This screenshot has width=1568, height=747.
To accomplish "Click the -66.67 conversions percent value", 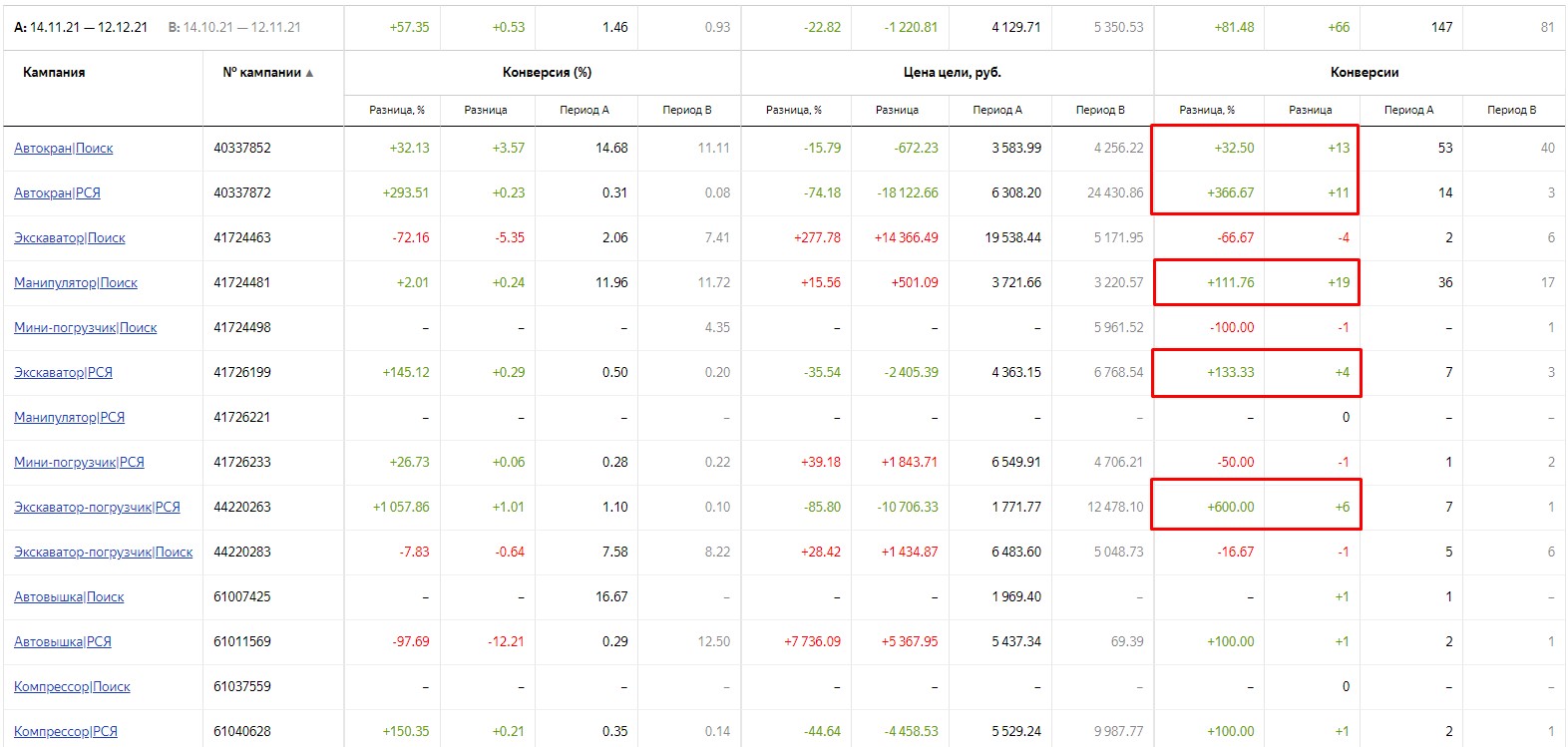I will [x=1235, y=237].
